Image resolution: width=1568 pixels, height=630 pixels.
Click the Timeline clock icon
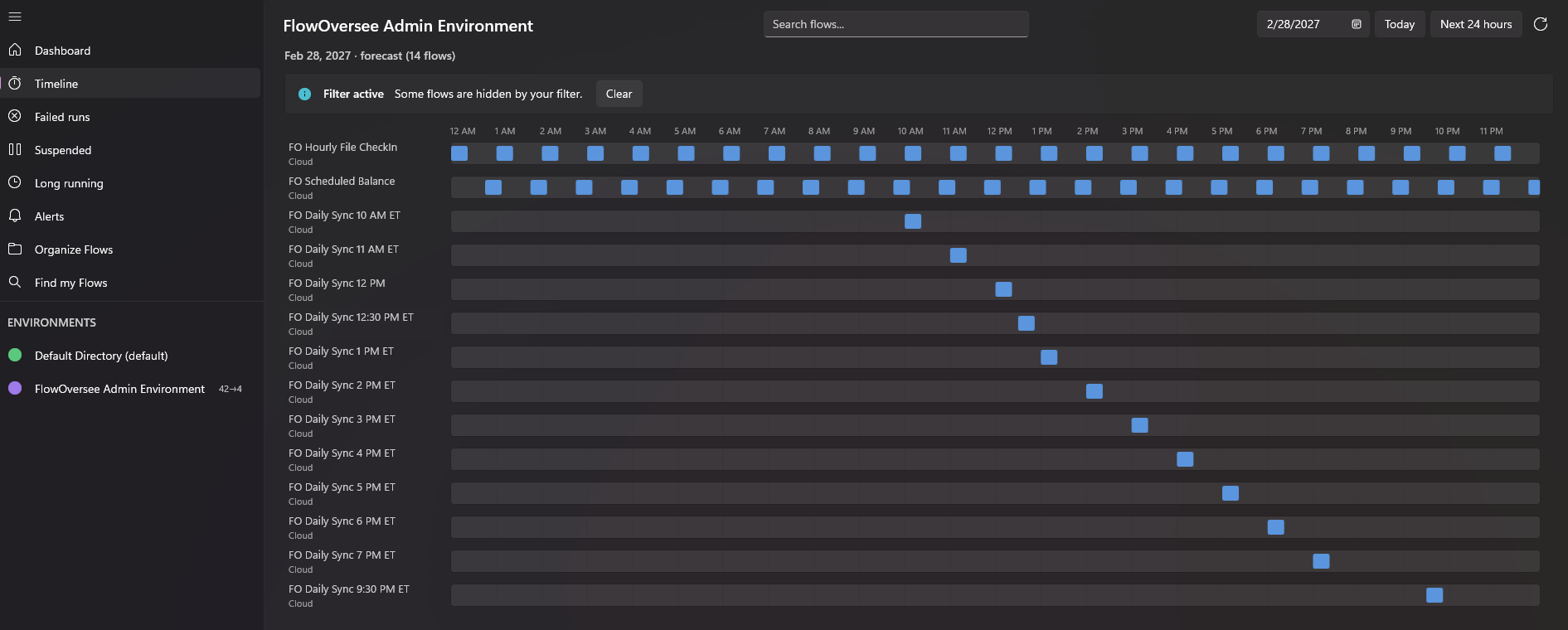coord(15,84)
